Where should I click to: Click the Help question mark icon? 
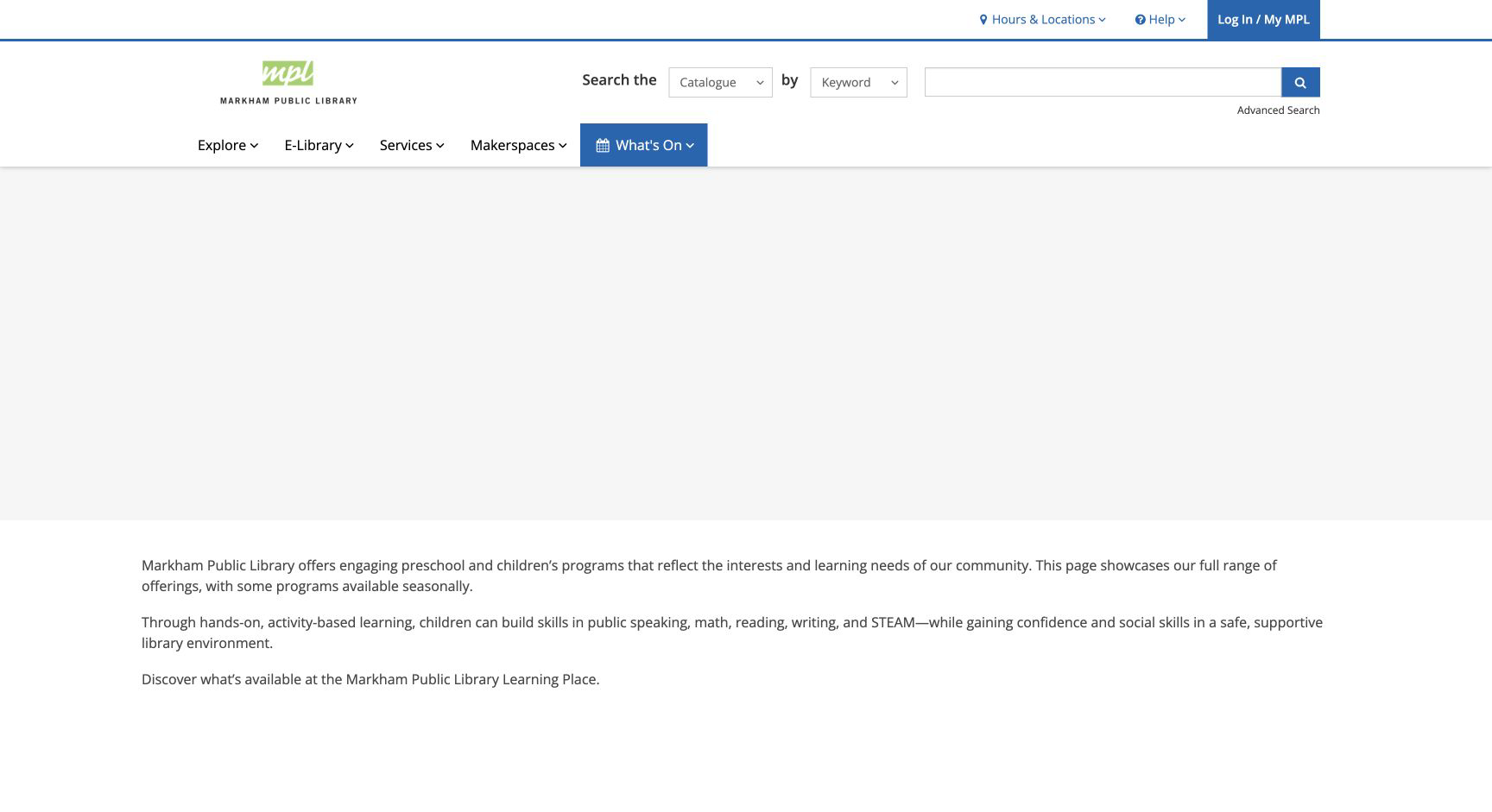coord(1141,20)
